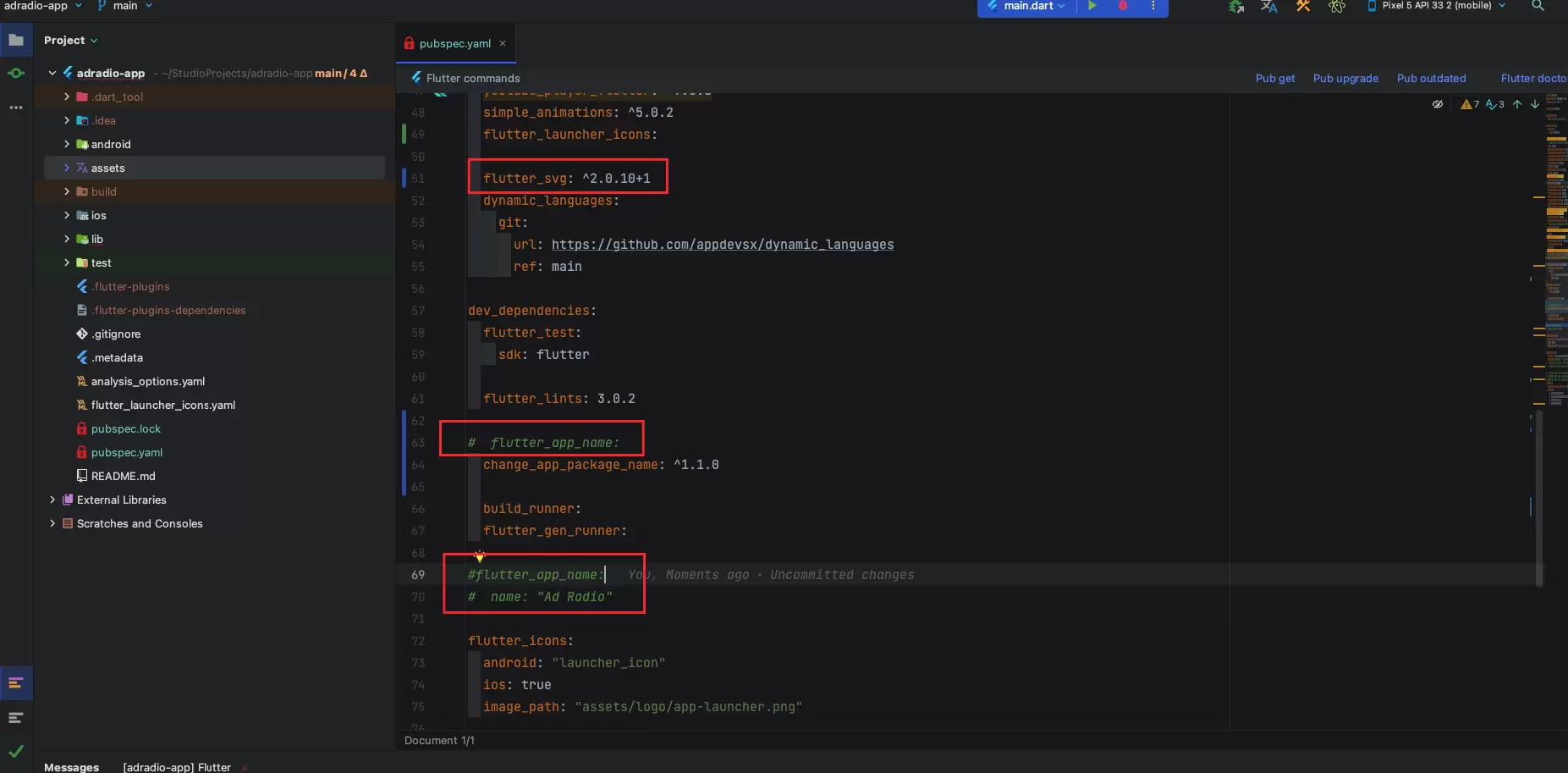Open the dynamic_languages GitHub URL
The image size is (1568, 773).
click(x=723, y=245)
